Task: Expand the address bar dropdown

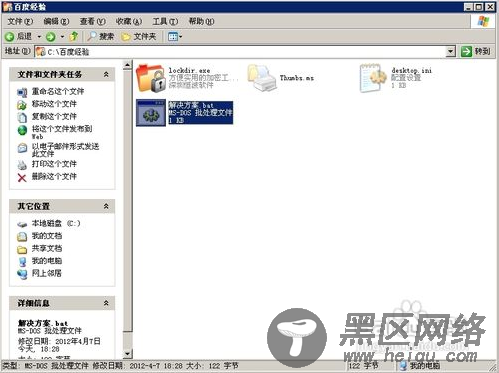Action: pos(451,52)
